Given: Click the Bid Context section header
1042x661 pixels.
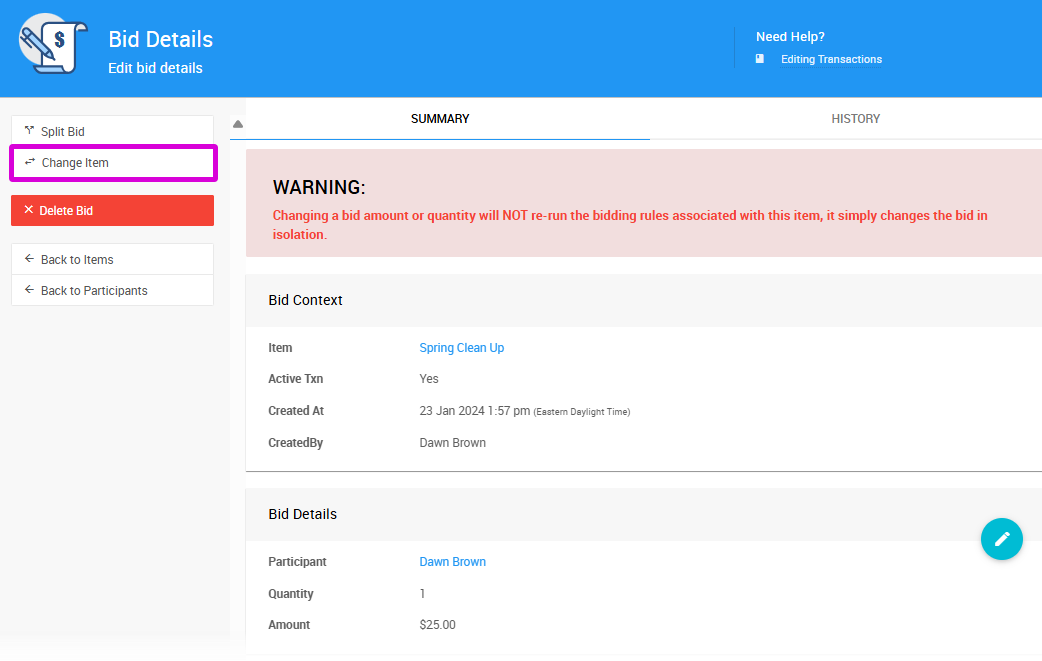Looking at the screenshot, I should pyautogui.click(x=305, y=300).
